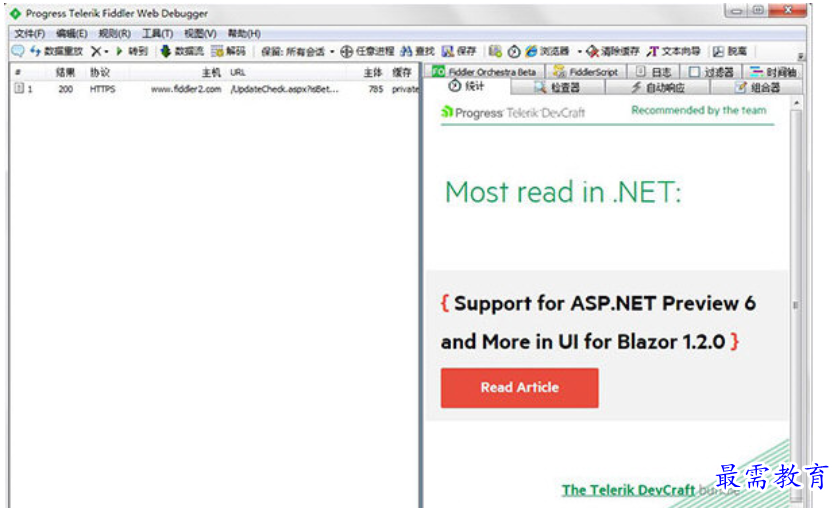
Task: Click the timer clock toolbar icon
Action: point(514,51)
